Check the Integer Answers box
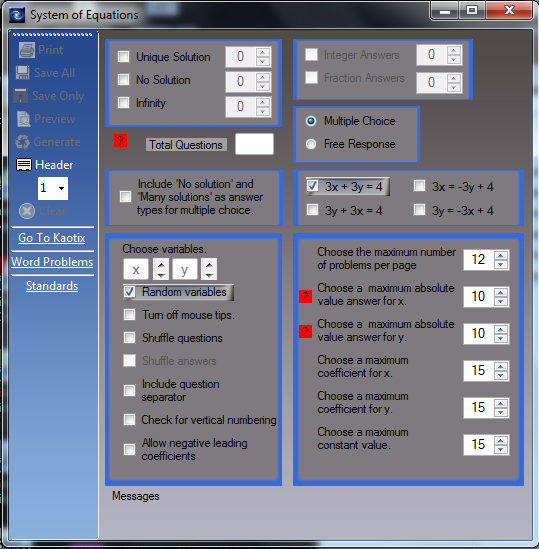539x549 pixels. tap(311, 55)
